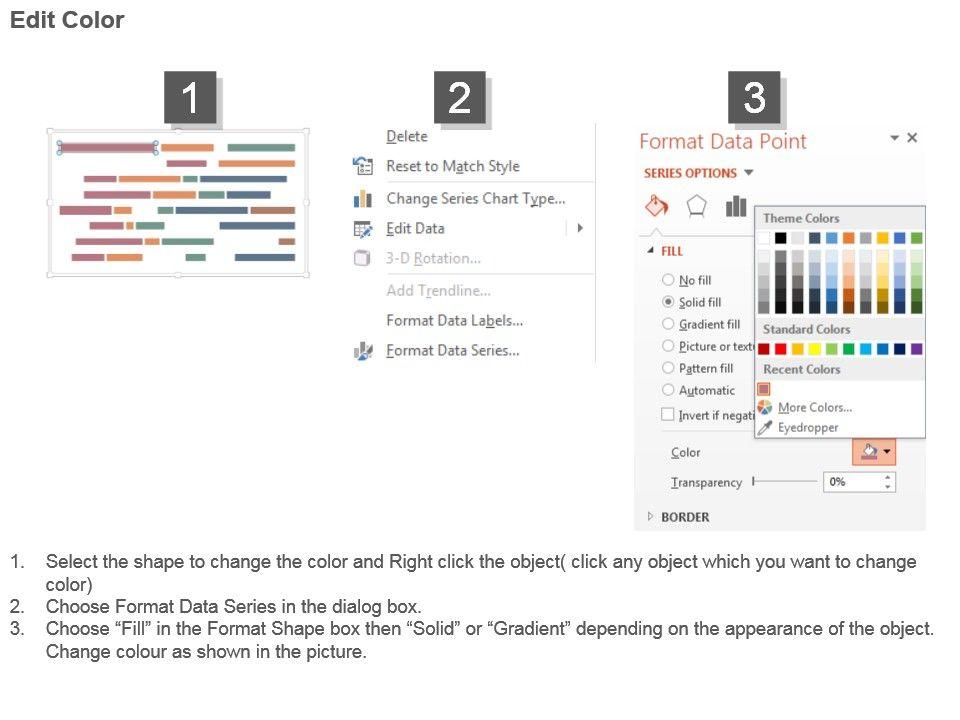Image resolution: width=960 pixels, height=720 pixels.
Task: Click the Format Data Series icon
Action: pyautogui.click(x=363, y=351)
